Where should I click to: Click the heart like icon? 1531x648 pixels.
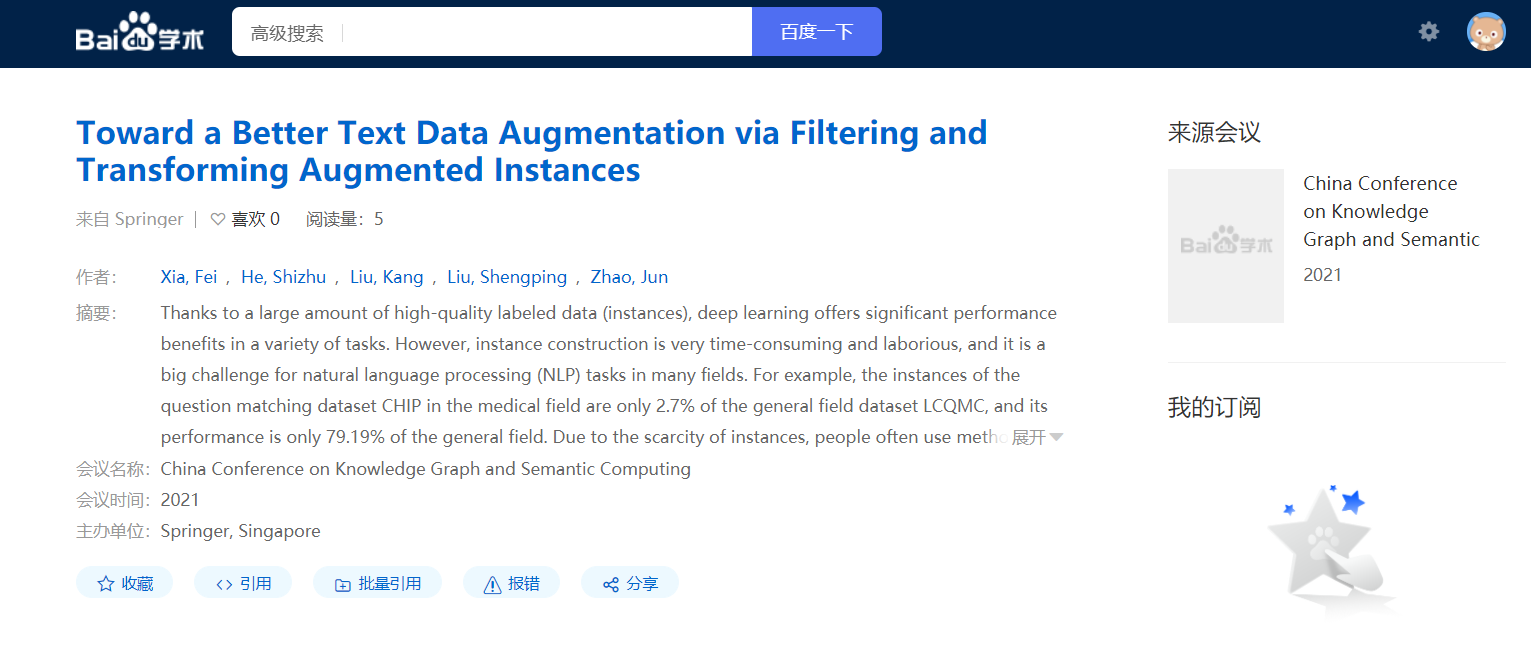click(218, 219)
